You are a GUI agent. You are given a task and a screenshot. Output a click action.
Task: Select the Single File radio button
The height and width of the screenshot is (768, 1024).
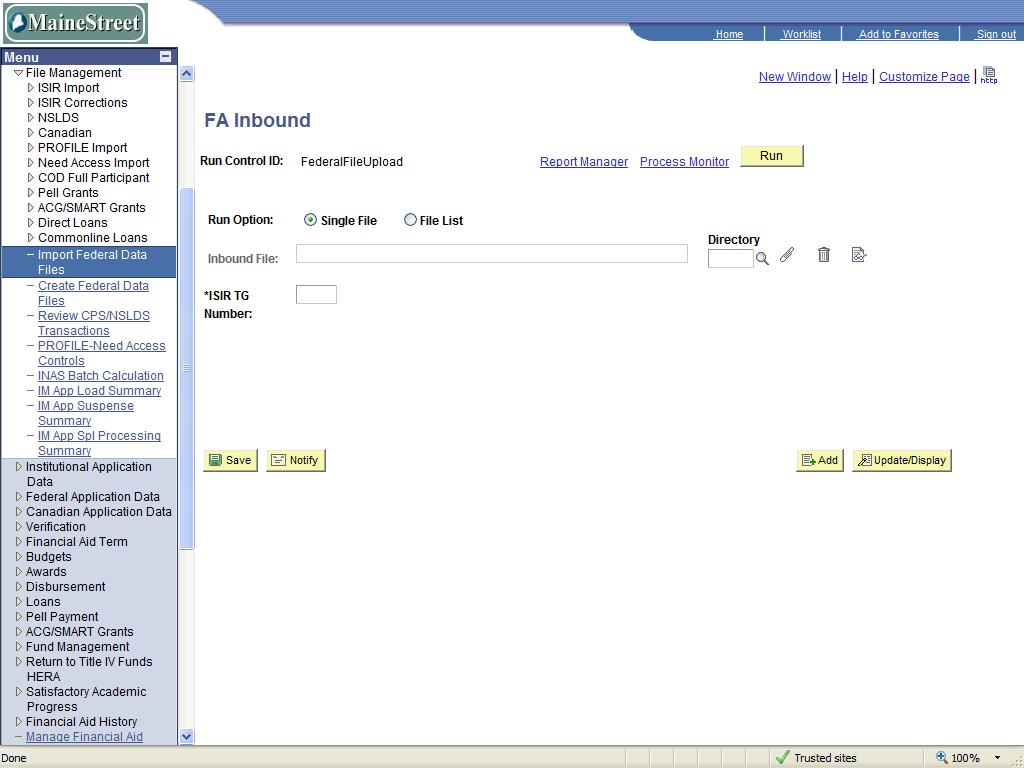(x=310, y=220)
